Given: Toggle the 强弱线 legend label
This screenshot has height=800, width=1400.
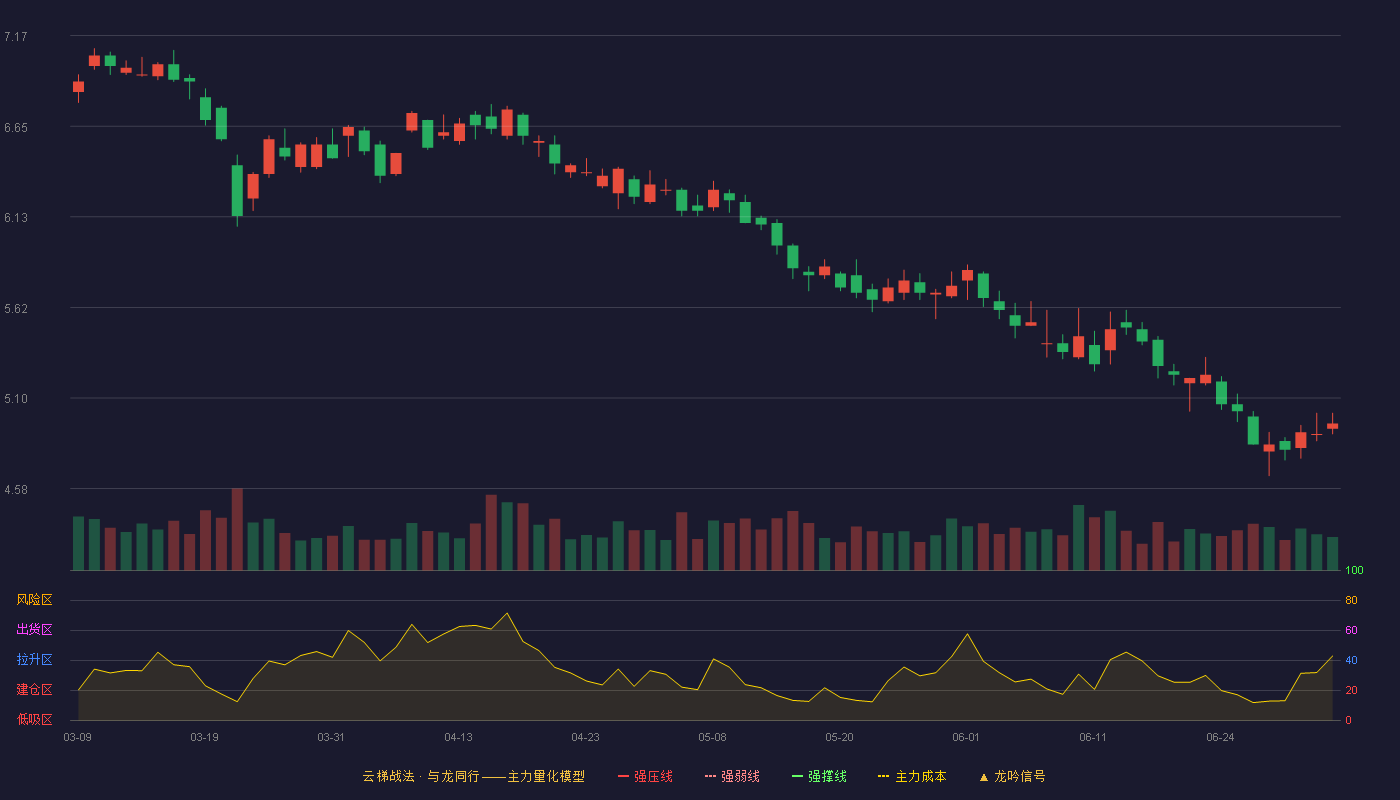Looking at the screenshot, I should pos(740,776).
